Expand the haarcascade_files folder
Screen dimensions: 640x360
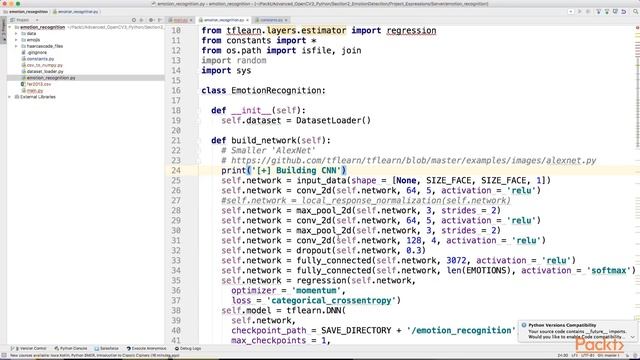tap(16, 46)
